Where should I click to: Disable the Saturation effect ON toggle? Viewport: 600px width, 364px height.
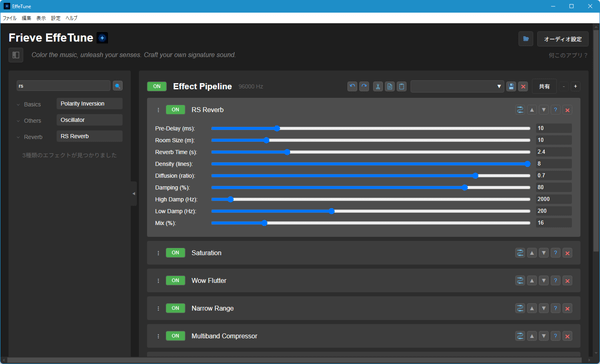175,253
